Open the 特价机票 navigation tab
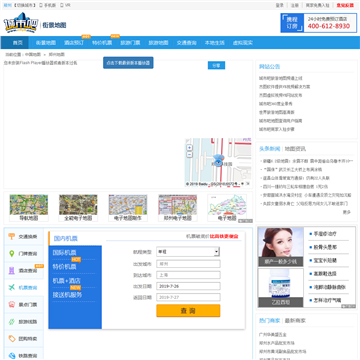 (x=102, y=43)
